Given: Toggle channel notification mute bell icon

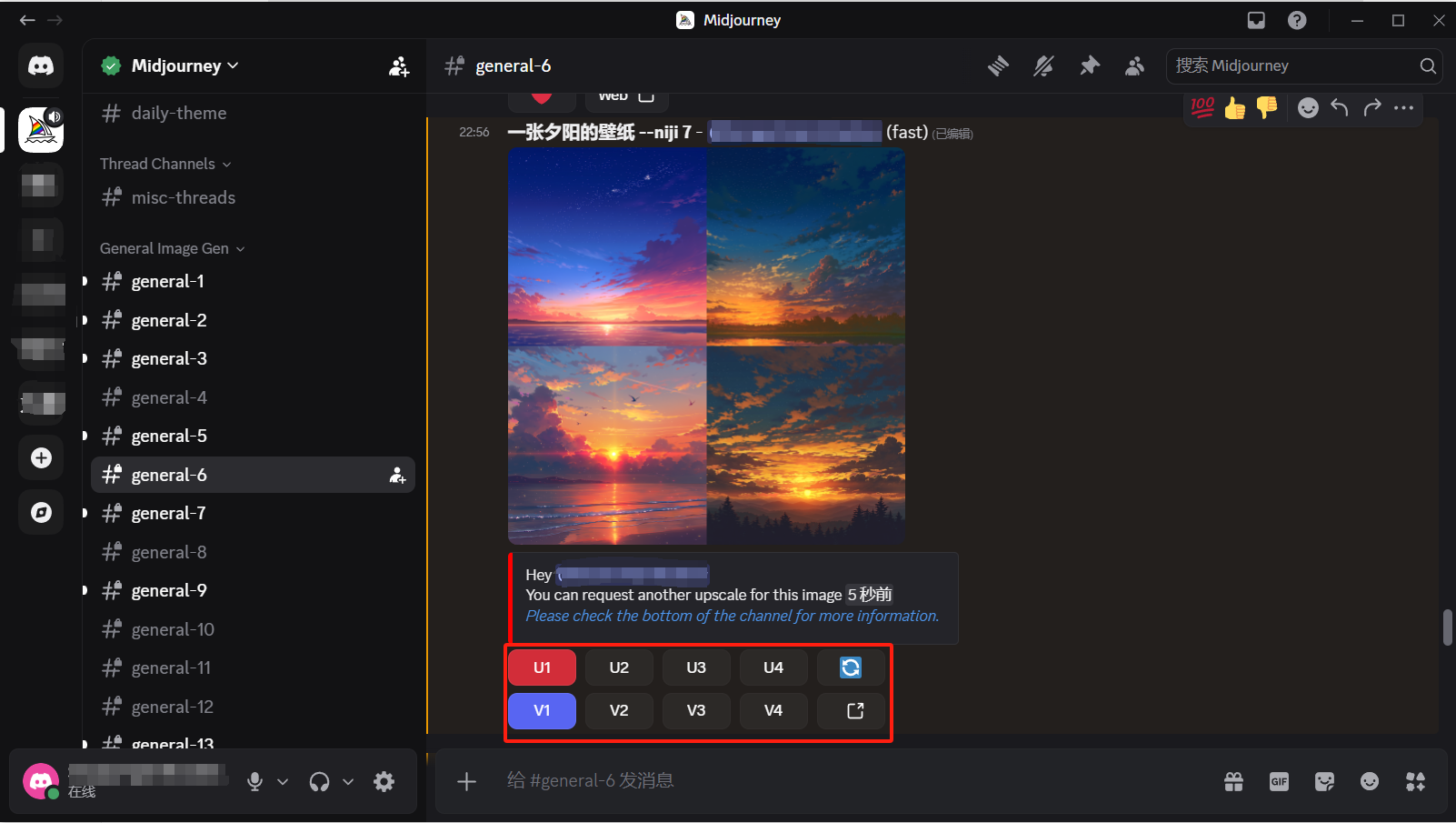Looking at the screenshot, I should pos(1043,65).
